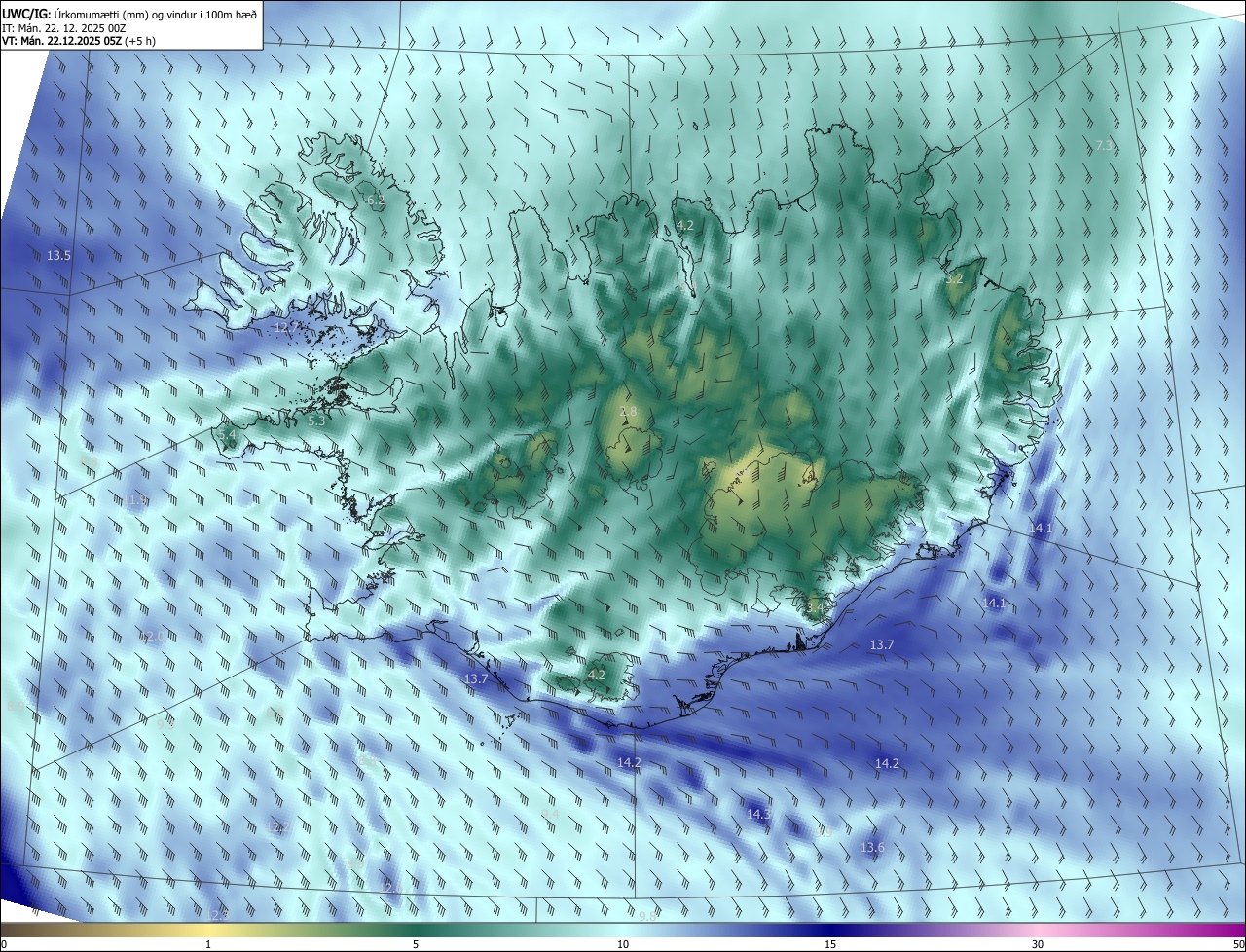The image size is (1246, 952).
Task: Click the '1' tick on the color scale
Action: (x=208, y=944)
